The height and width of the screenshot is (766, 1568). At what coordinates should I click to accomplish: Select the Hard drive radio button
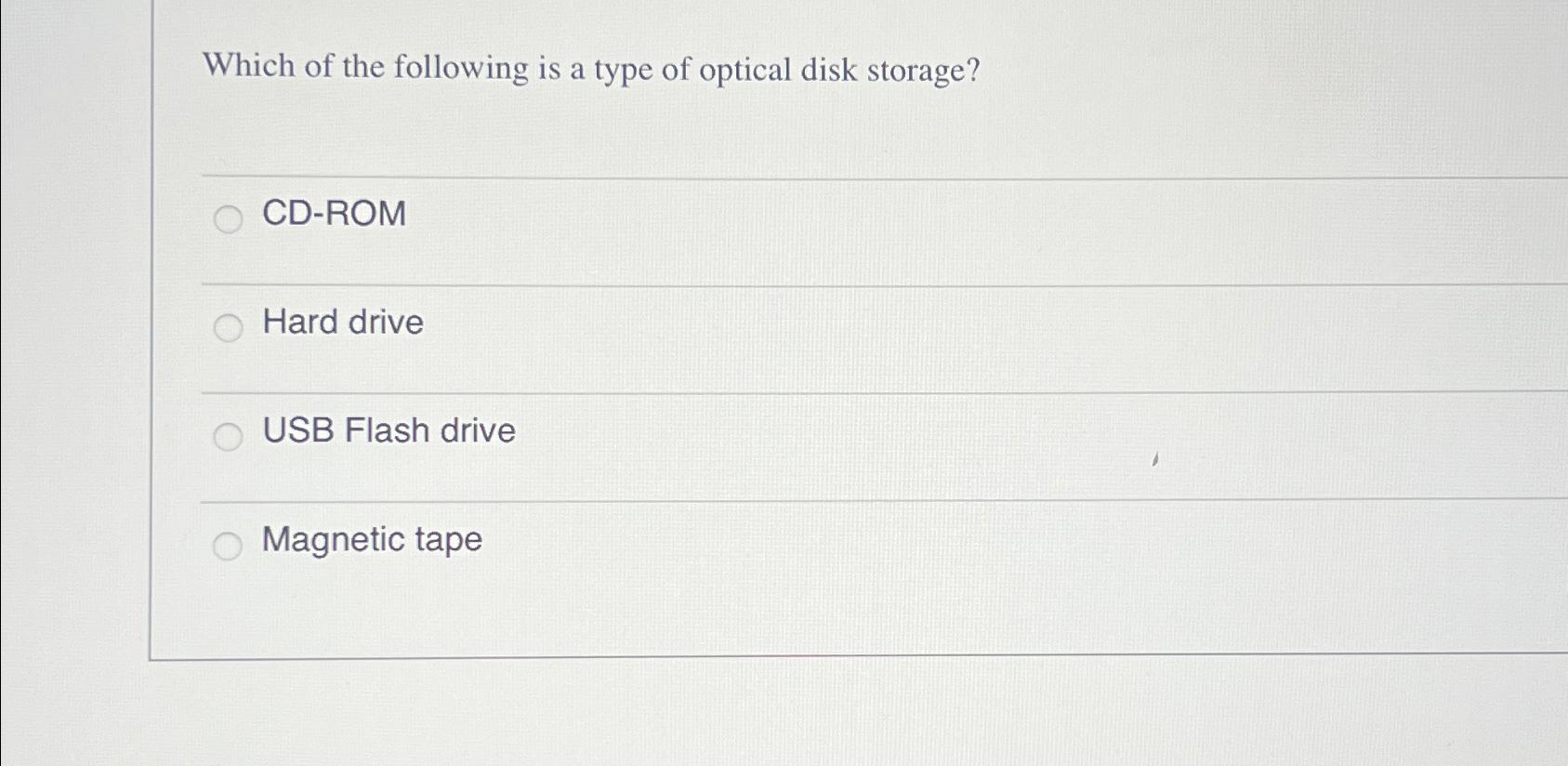[228, 328]
